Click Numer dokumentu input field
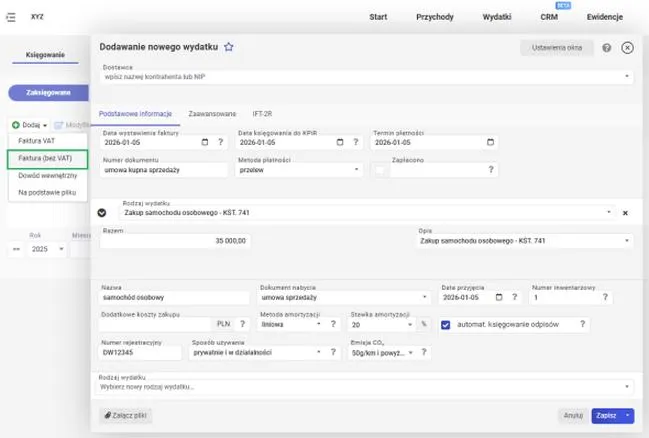649x438 pixels. (163, 170)
